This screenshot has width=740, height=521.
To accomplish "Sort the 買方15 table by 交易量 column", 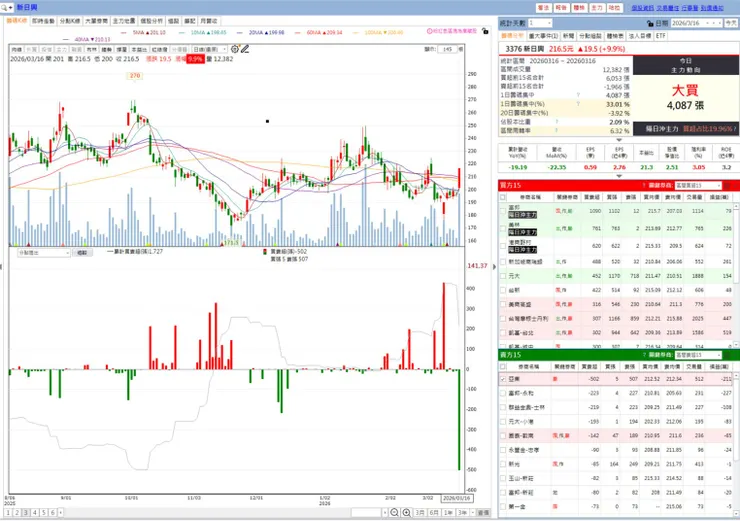I will point(694,197).
